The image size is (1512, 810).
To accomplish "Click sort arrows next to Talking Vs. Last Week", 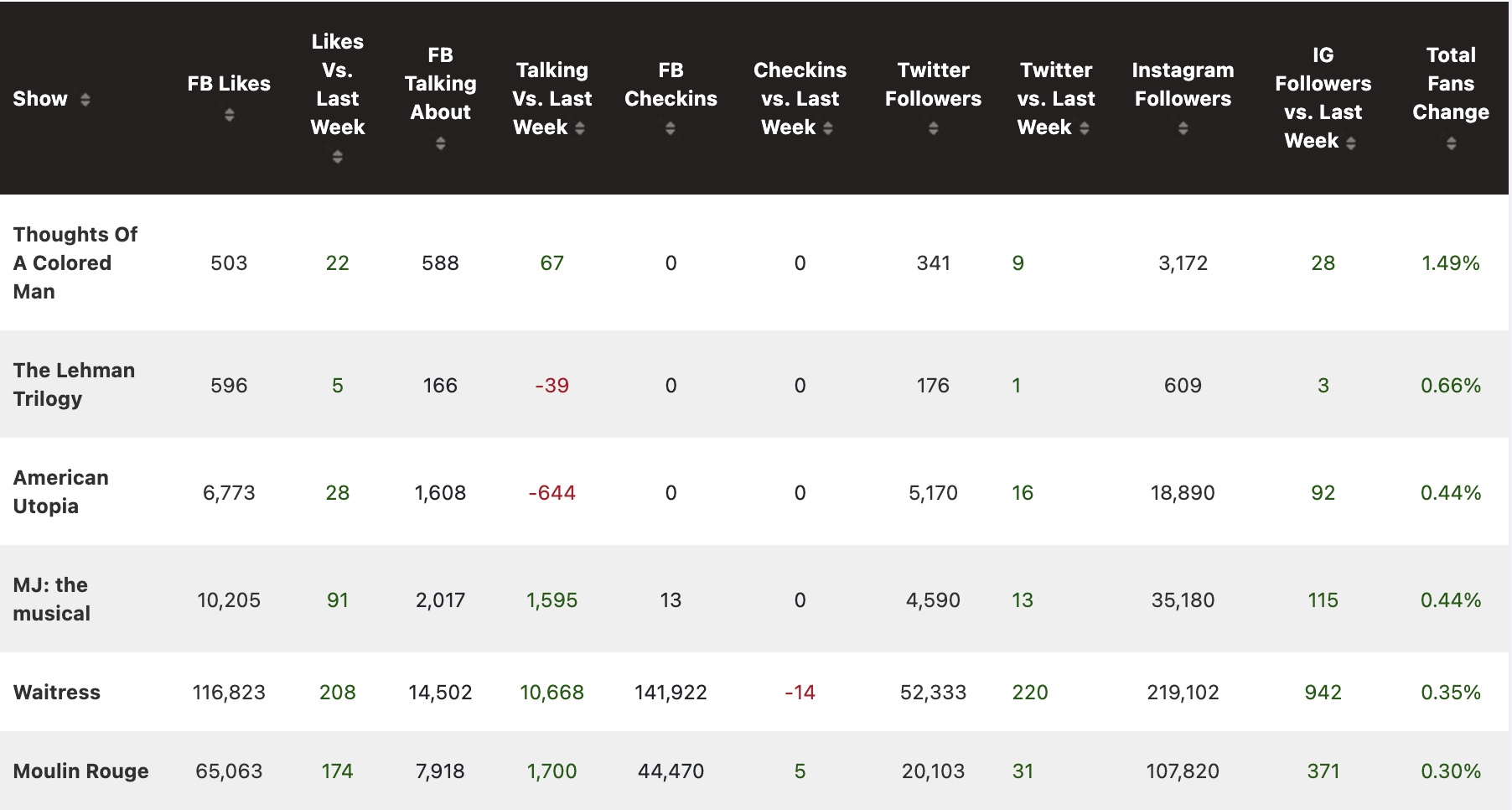I will (x=580, y=128).
